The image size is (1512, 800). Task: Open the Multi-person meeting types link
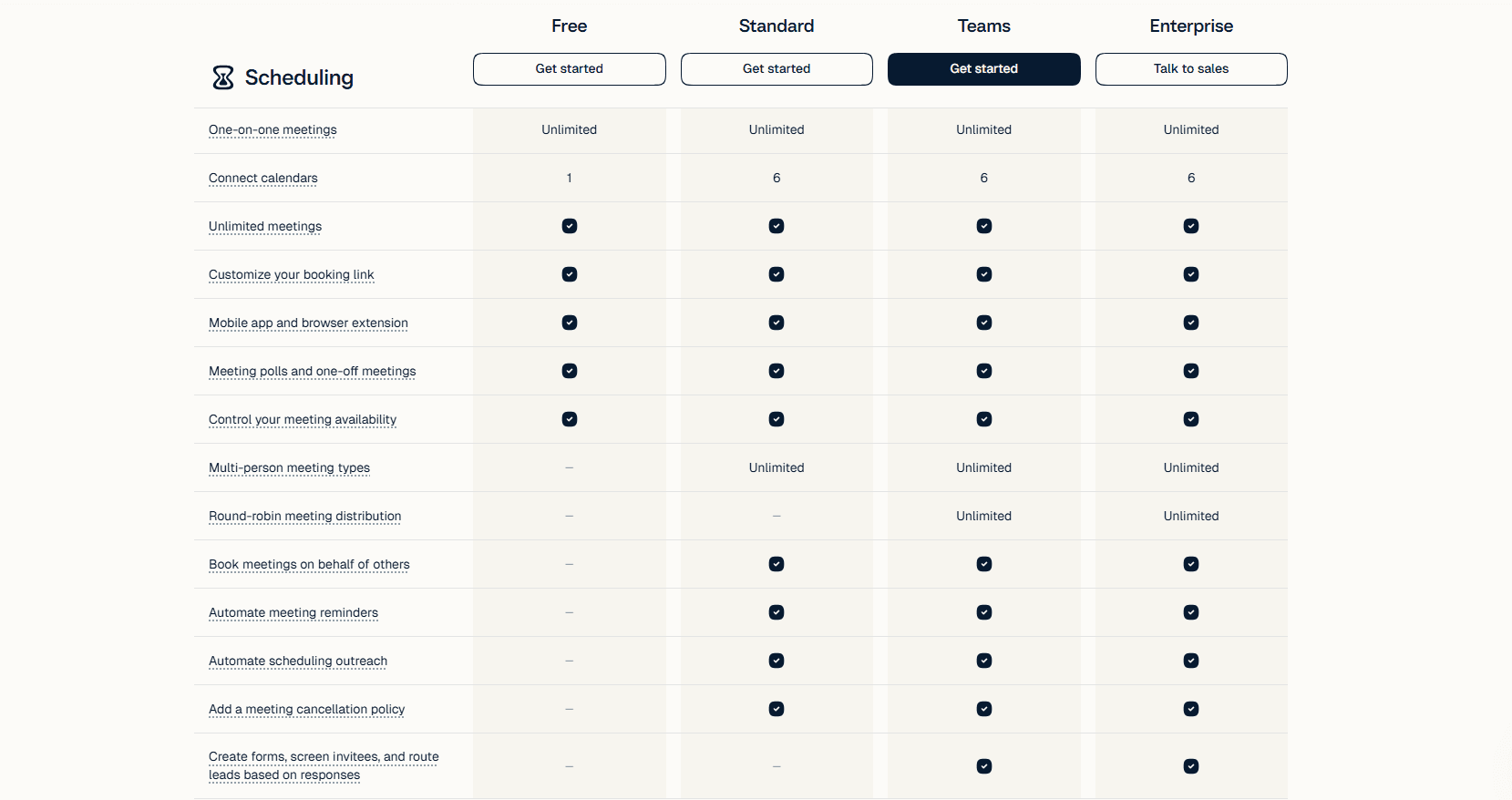[290, 468]
